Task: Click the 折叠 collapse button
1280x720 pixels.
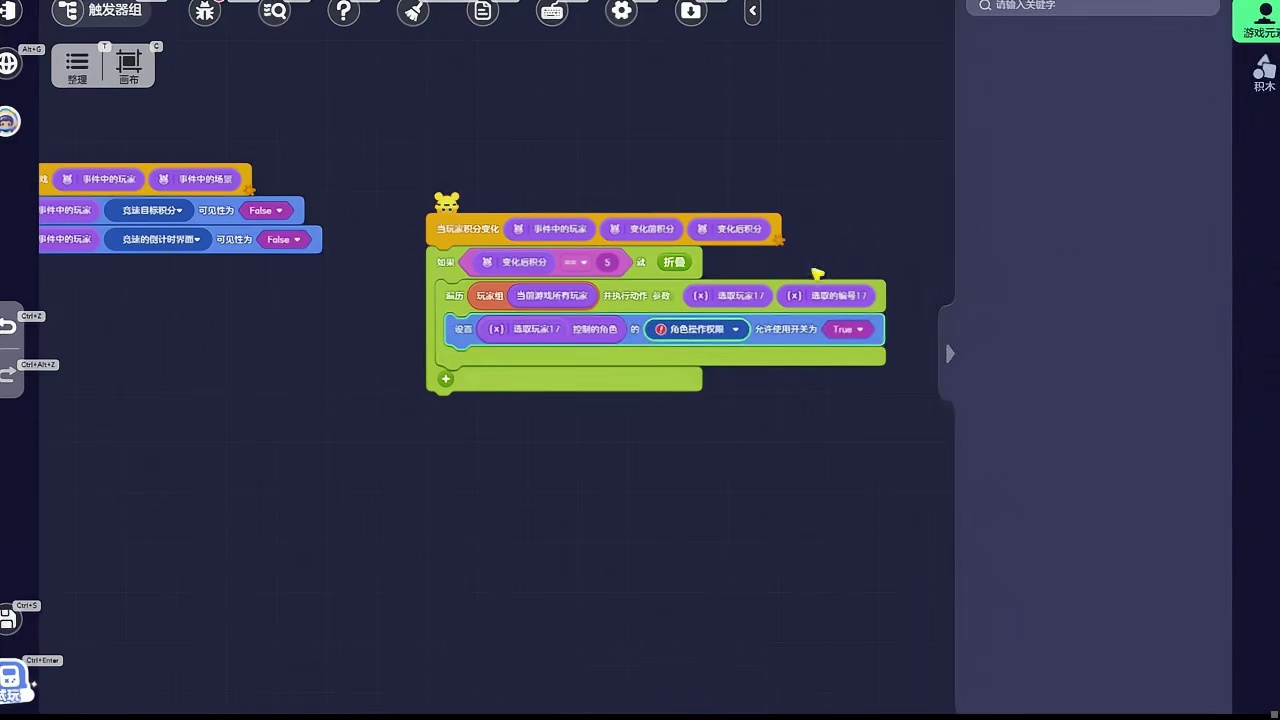Action: 674,262
